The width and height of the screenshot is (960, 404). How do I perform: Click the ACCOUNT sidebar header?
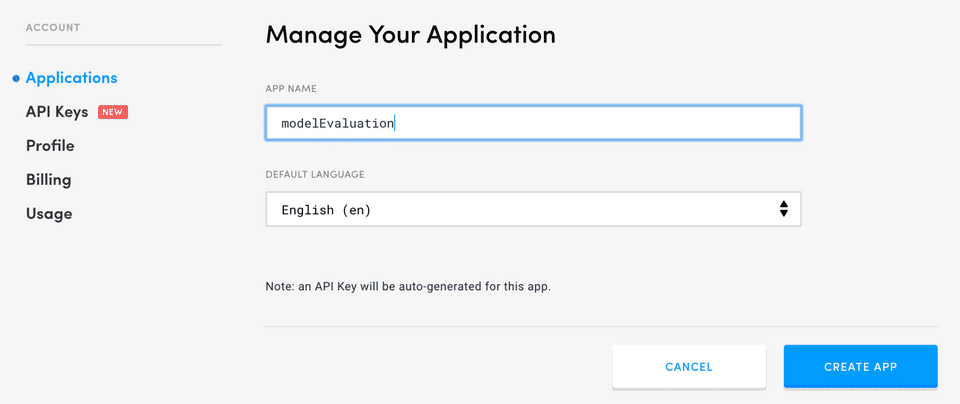[x=53, y=27]
